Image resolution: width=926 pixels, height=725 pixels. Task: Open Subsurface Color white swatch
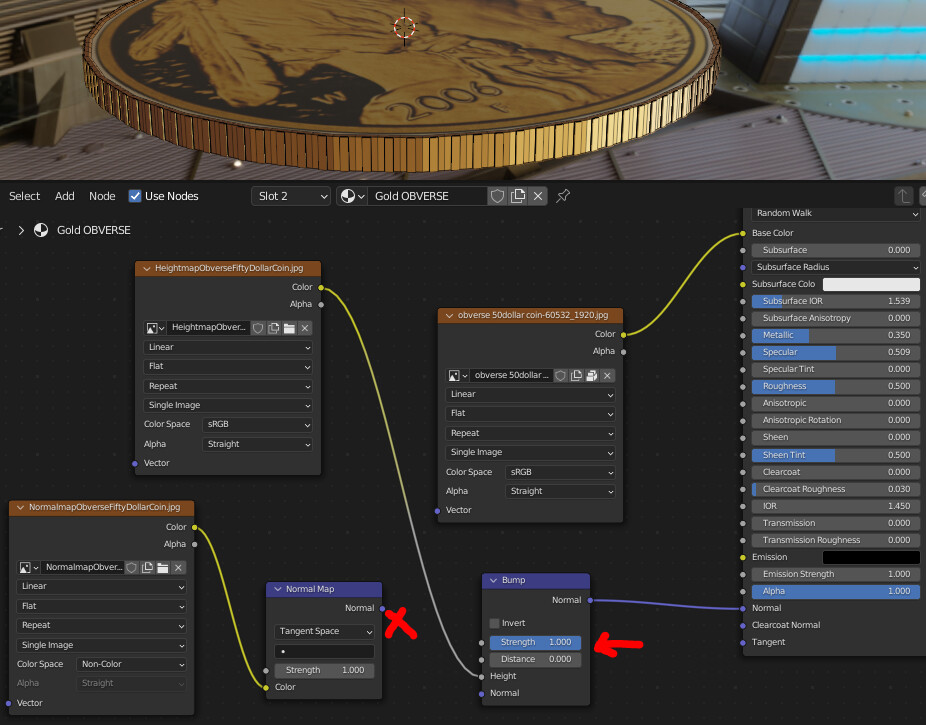point(871,284)
